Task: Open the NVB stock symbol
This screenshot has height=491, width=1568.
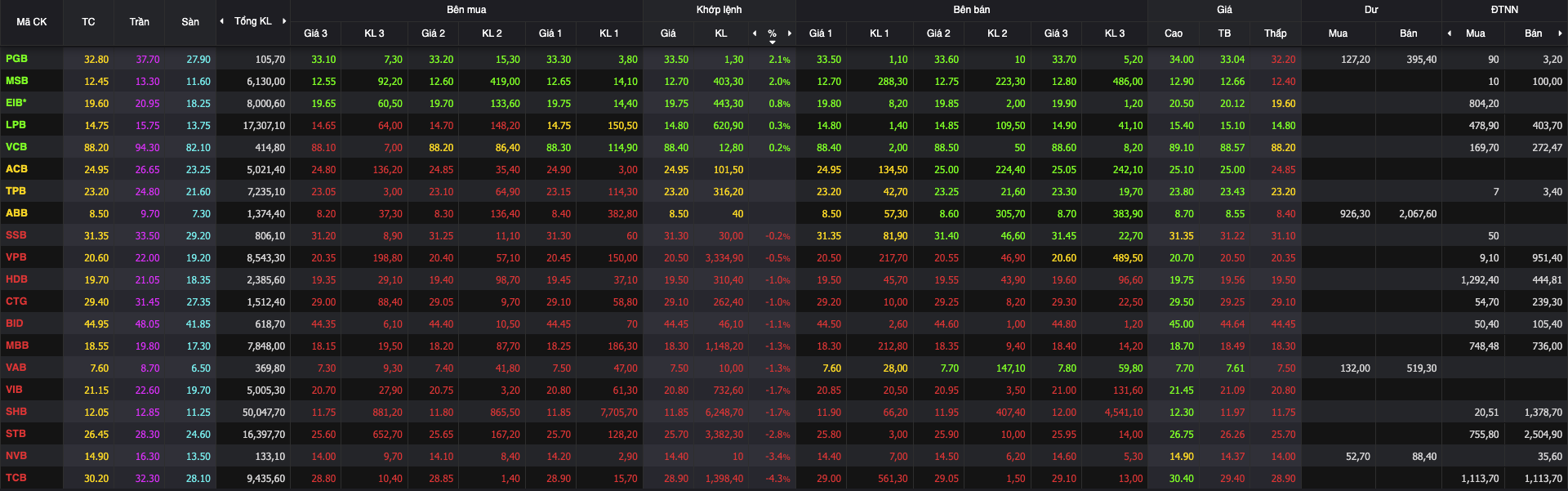Action: tap(16, 456)
